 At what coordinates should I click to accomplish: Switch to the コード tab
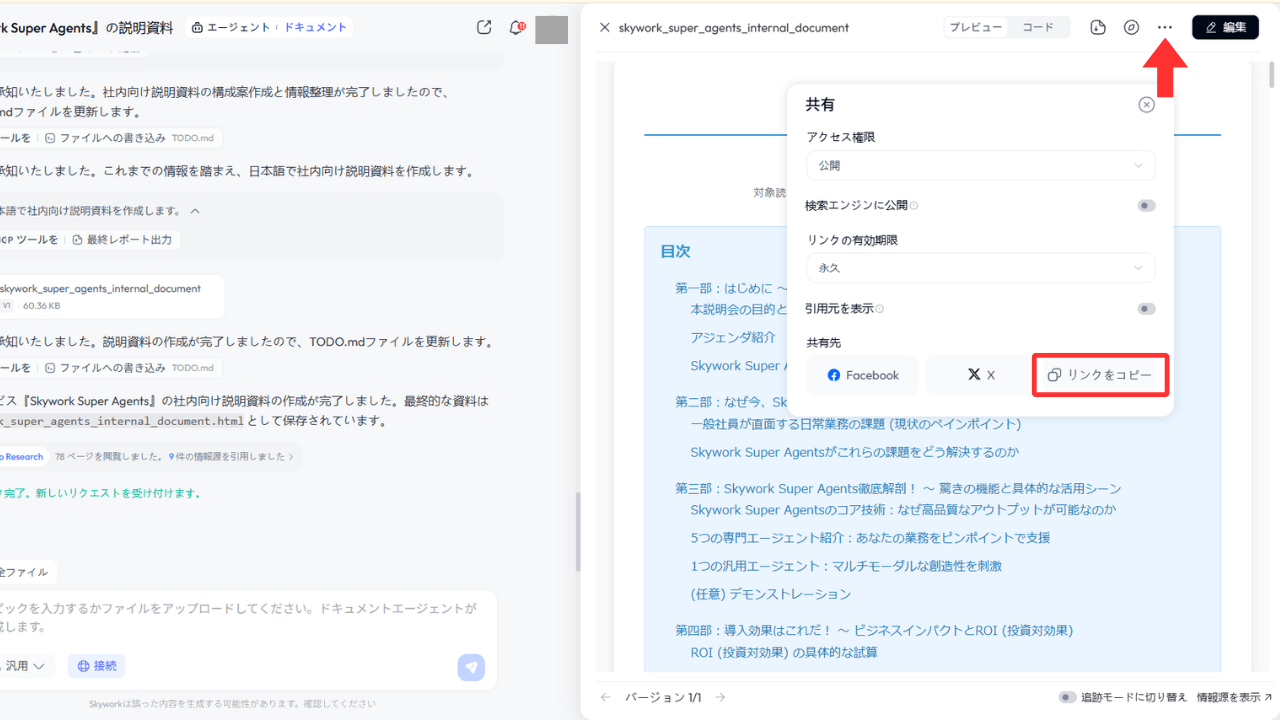1038,28
